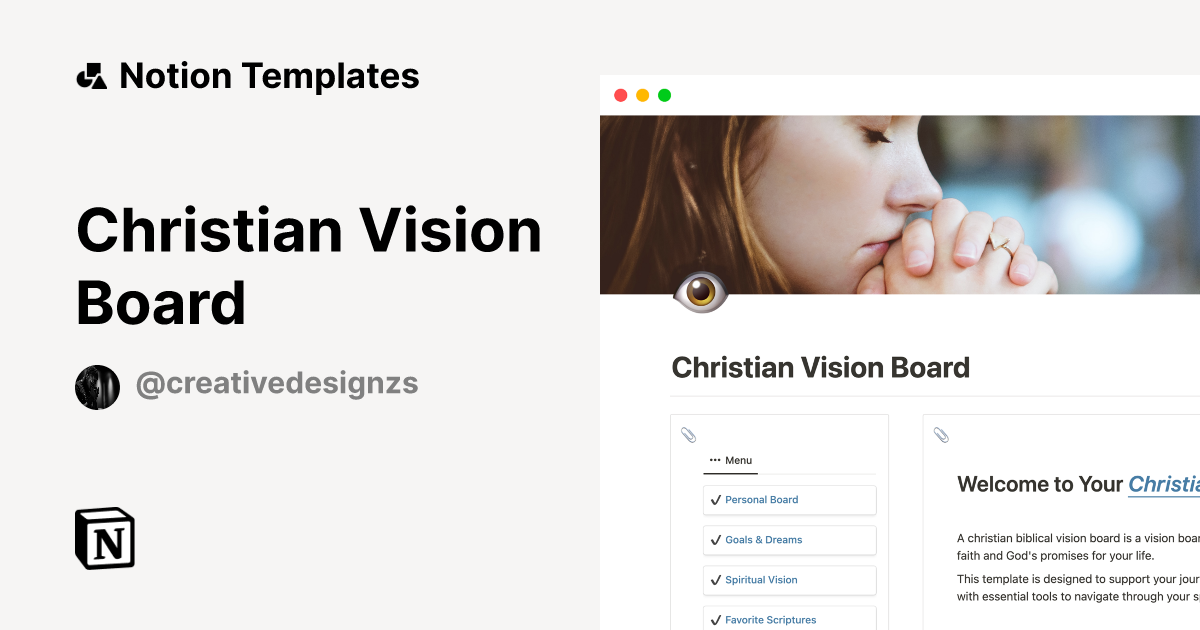Screen dimensions: 1200x630
Task: Click the eye emoji page icon
Action: click(700, 292)
